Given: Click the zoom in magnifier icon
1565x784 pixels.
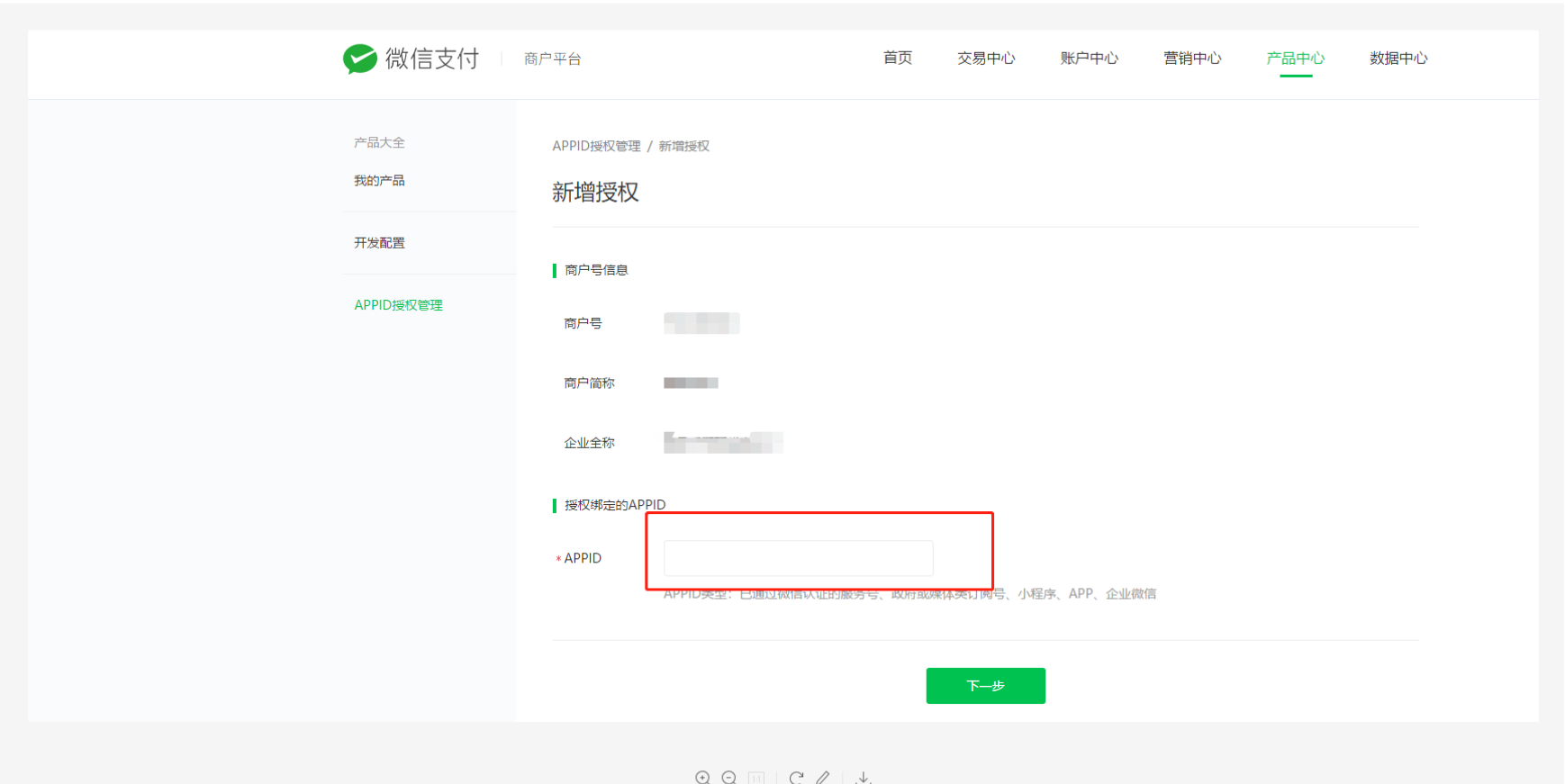Looking at the screenshot, I should point(703,777).
